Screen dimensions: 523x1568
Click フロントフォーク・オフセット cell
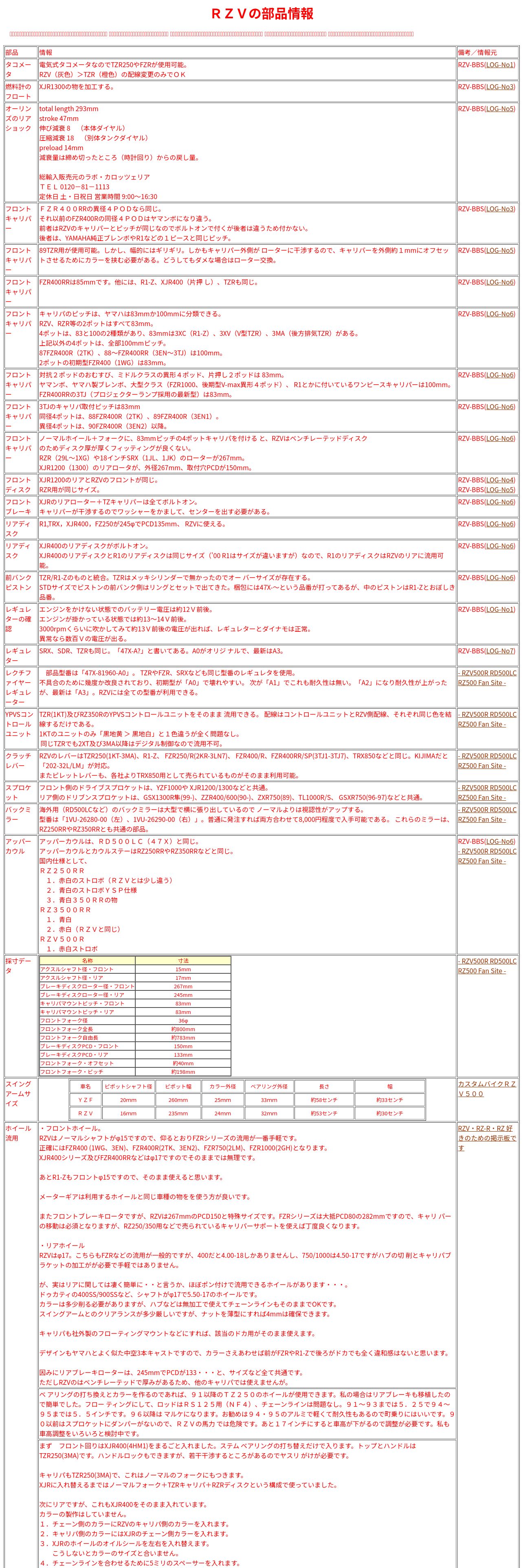[87, 1063]
